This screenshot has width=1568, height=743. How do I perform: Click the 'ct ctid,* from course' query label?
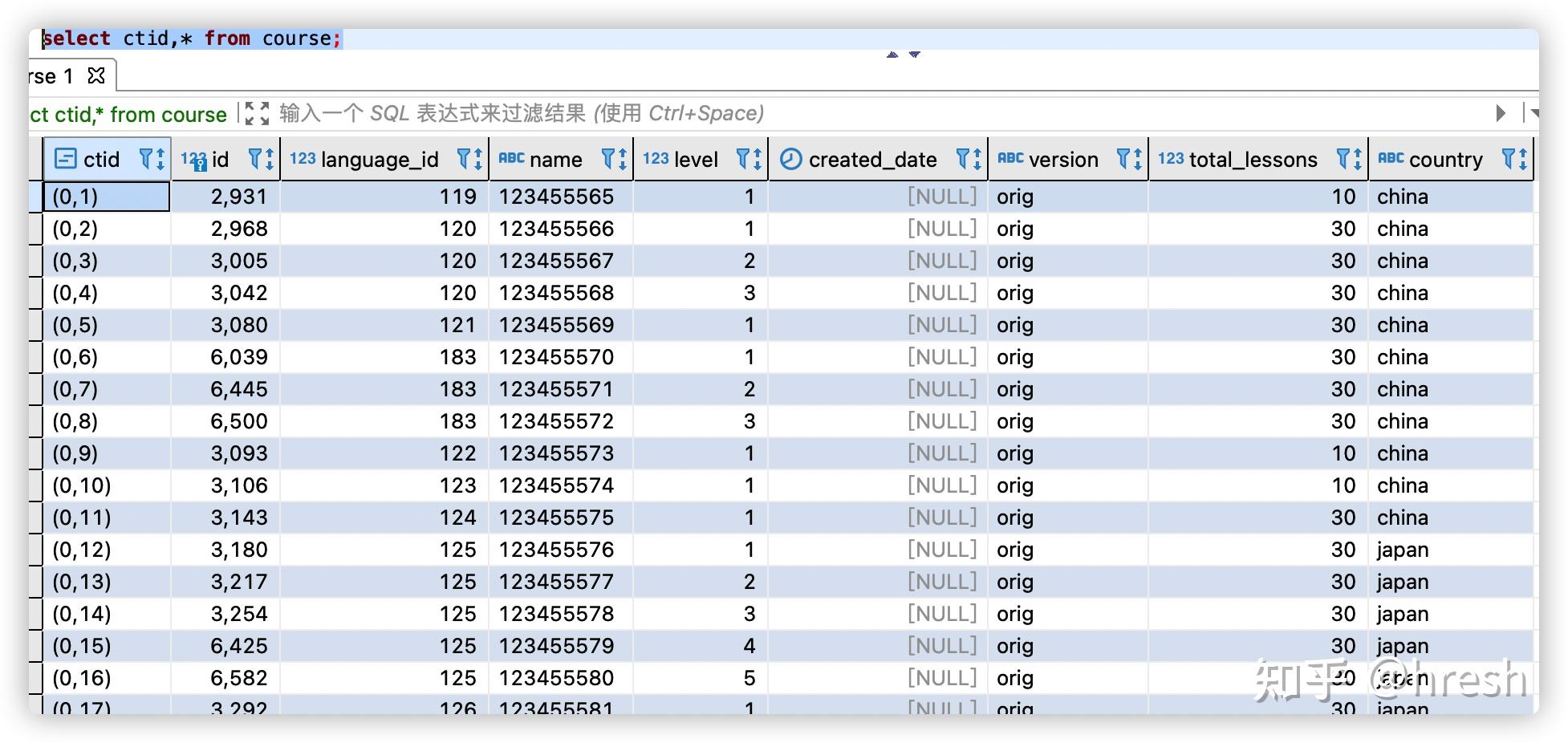point(128,114)
